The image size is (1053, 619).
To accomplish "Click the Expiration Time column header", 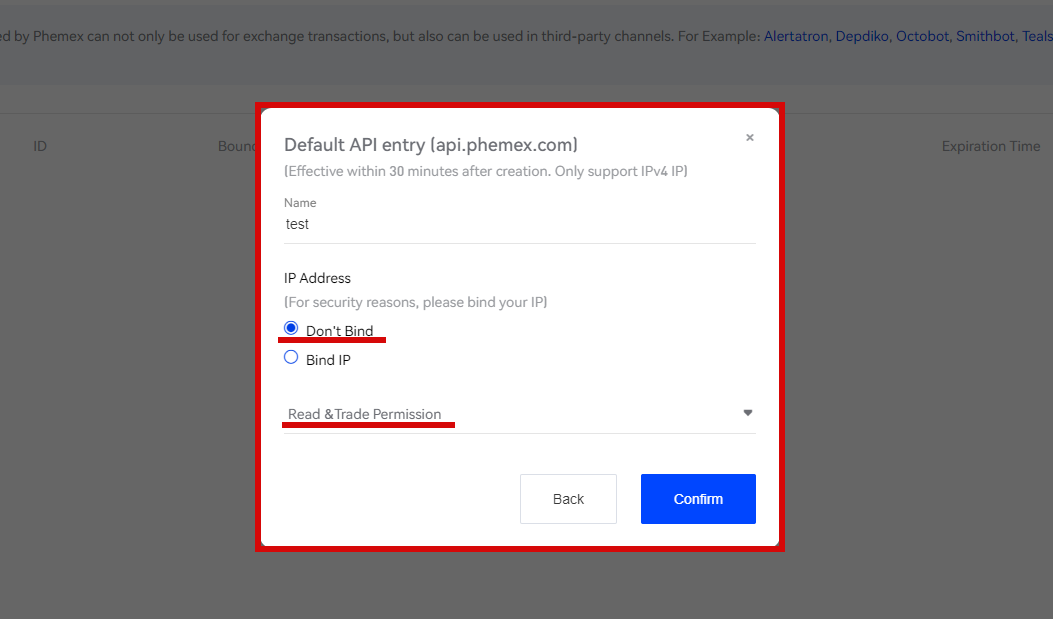I will coord(990,146).
